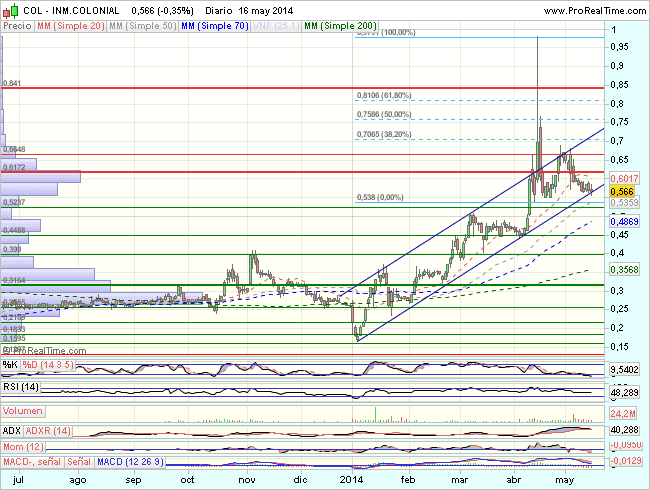Click the Mom (12) momentum label
This screenshot has height=490, width=650.
(x=25, y=446)
